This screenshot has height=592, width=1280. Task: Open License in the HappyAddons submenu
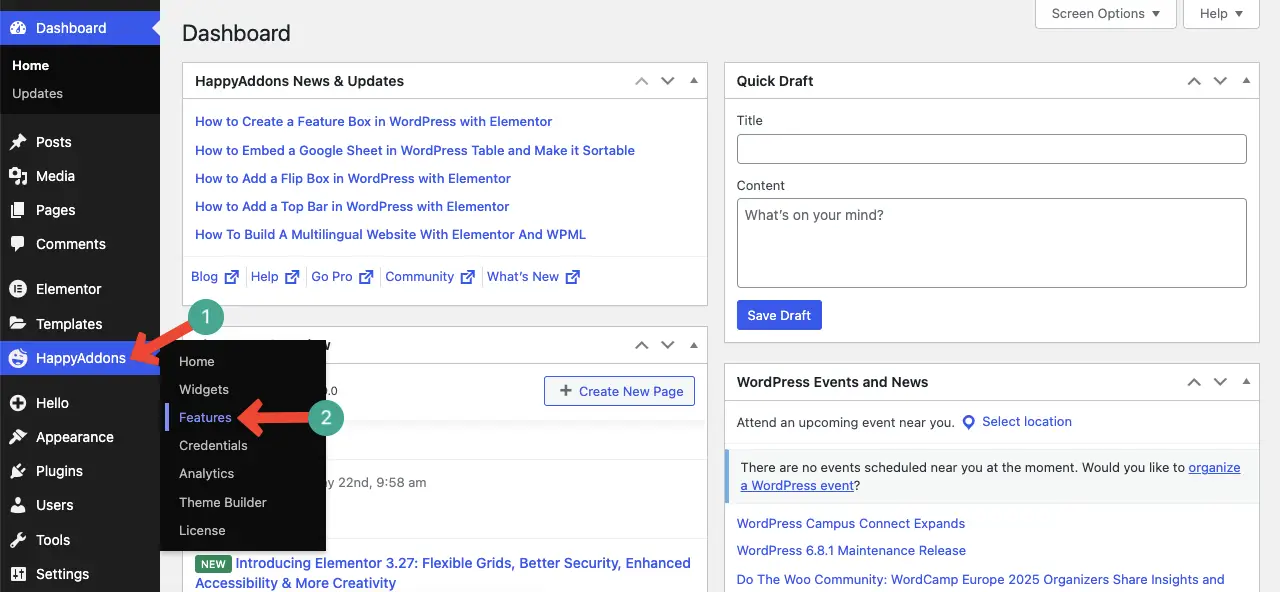pyautogui.click(x=202, y=530)
